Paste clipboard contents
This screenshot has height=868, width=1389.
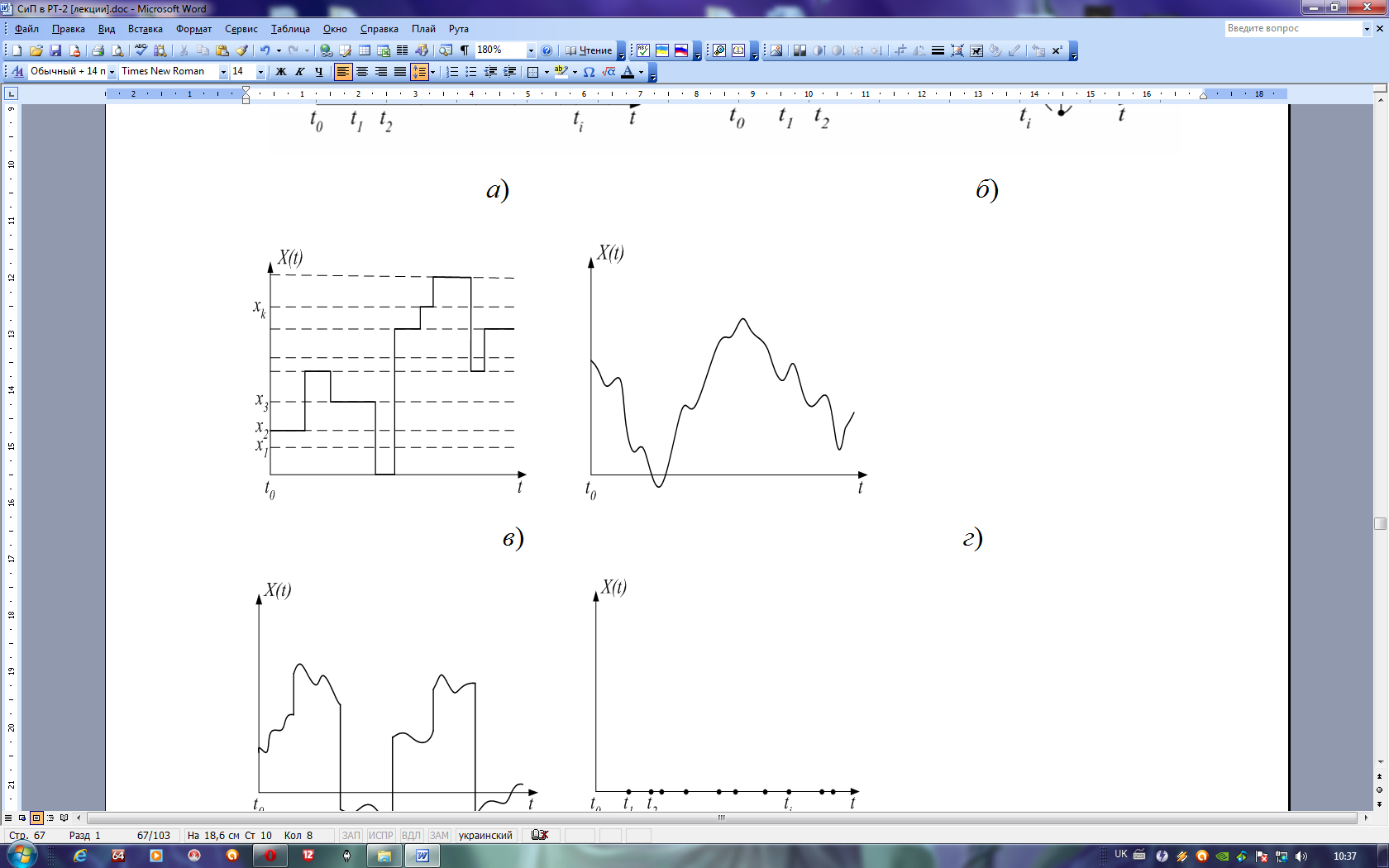click(x=222, y=50)
